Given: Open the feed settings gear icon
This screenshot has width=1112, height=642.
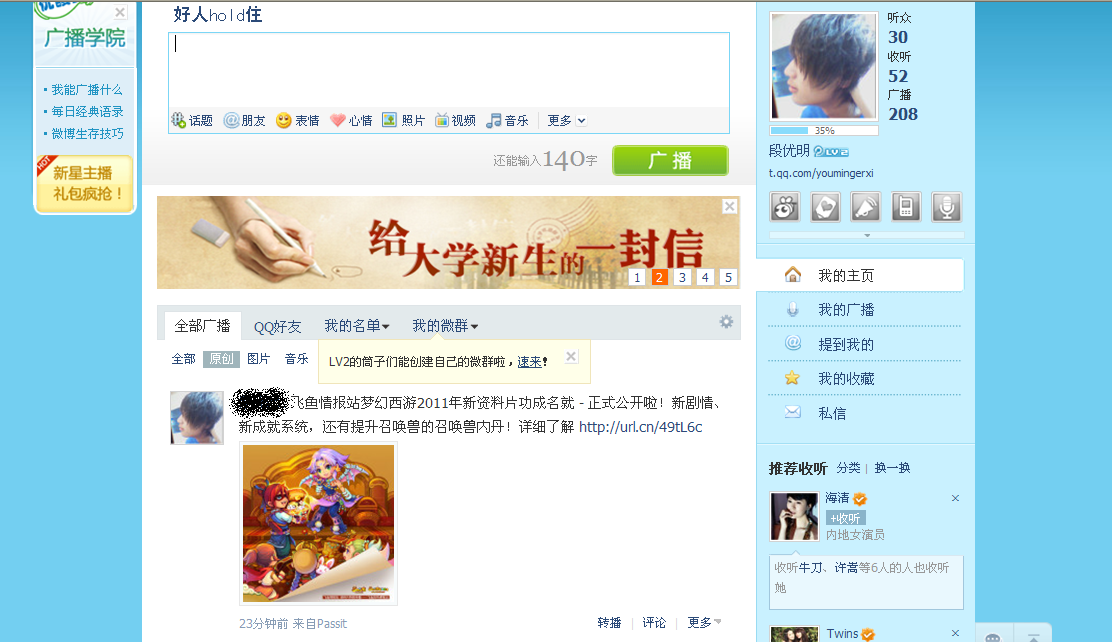Looking at the screenshot, I should [726, 322].
